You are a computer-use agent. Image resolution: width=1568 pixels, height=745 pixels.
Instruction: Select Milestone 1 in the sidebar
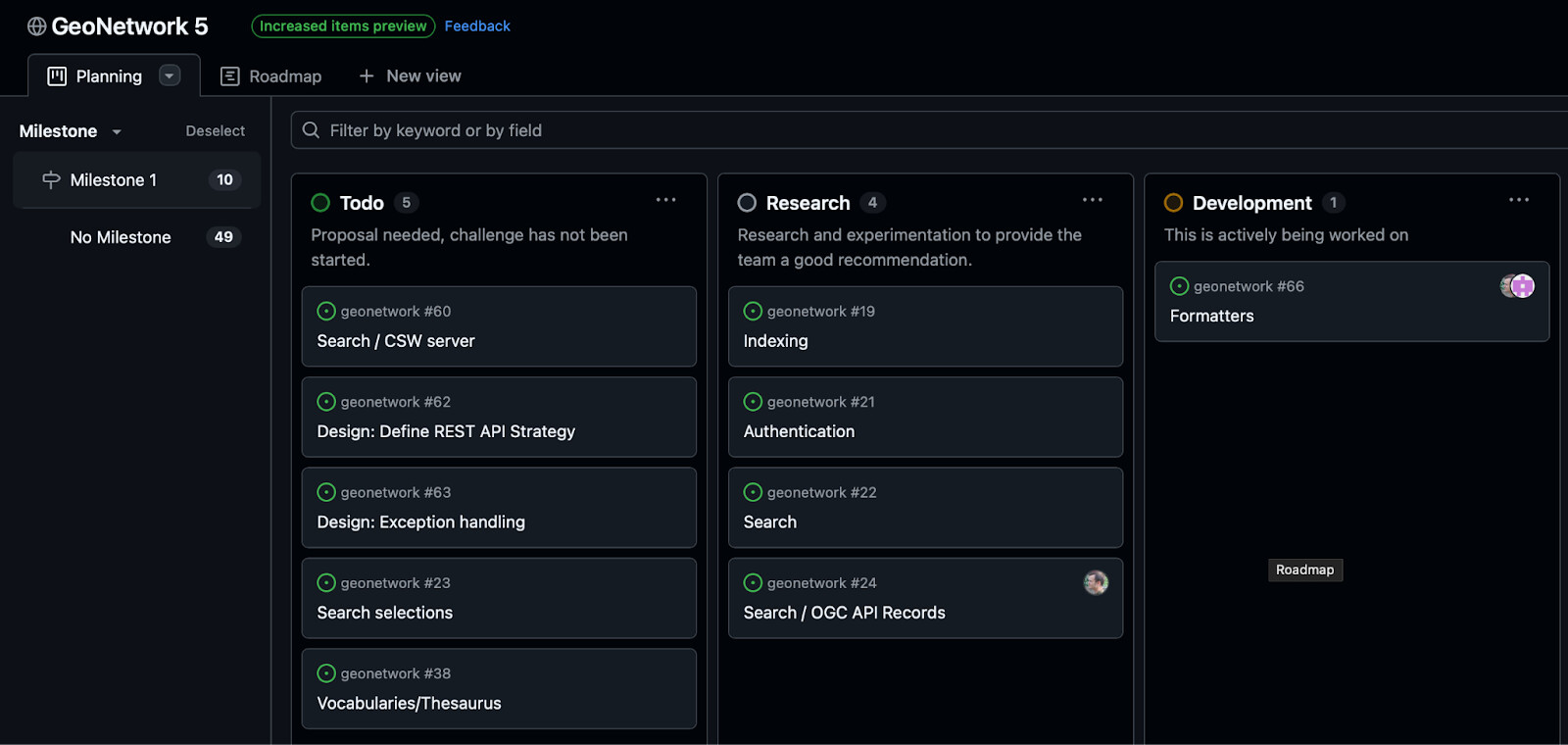(x=136, y=179)
